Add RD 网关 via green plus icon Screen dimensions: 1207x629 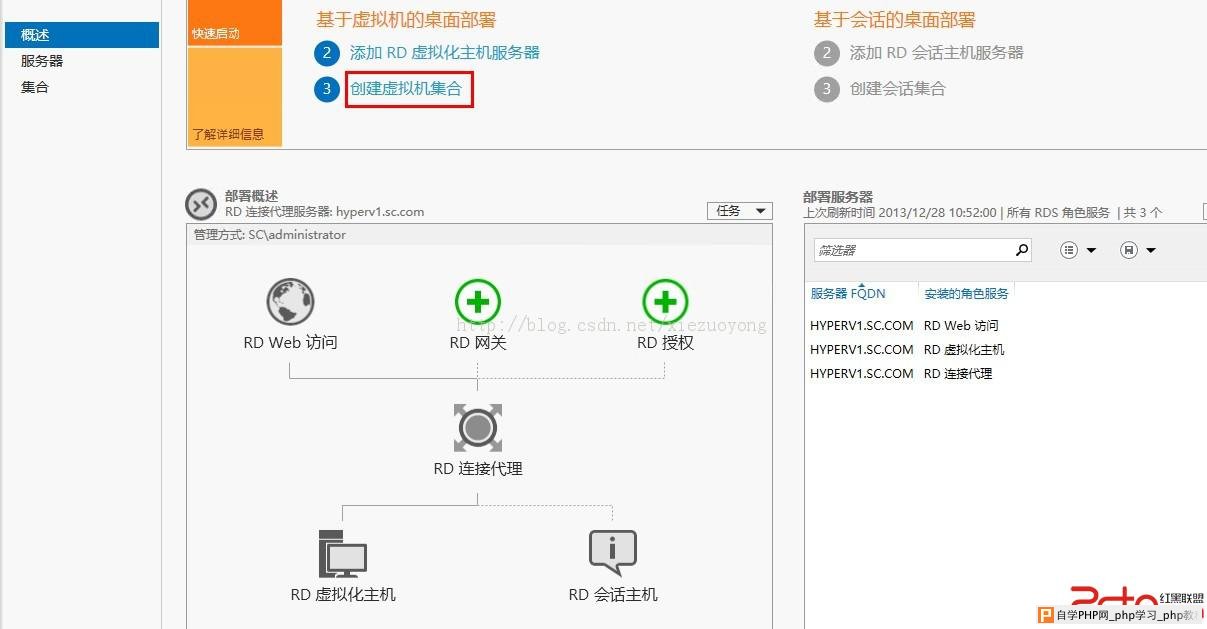tap(478, 301)
